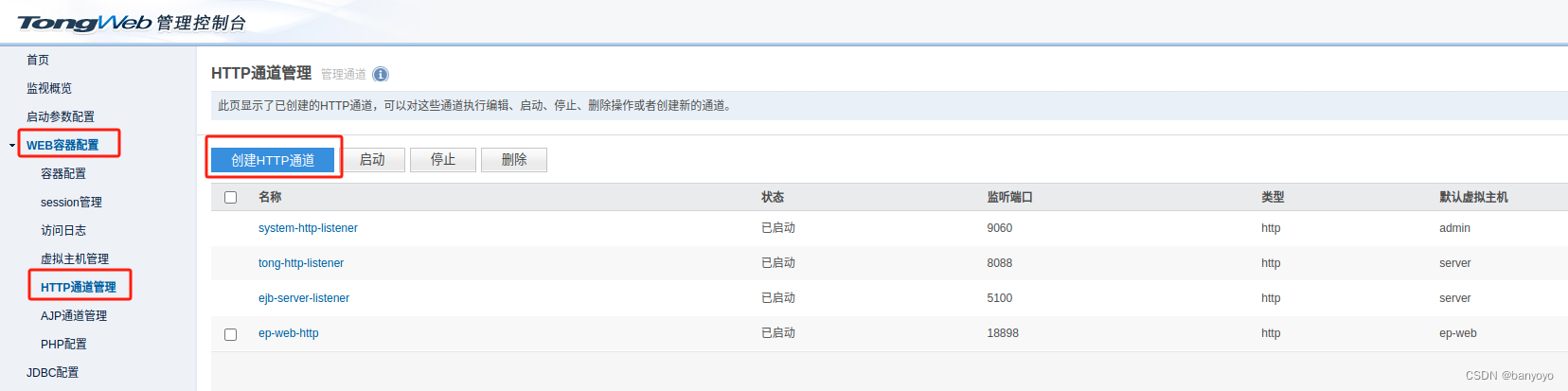
Task: Click port value 18898
Action: tap(1003, 333)
